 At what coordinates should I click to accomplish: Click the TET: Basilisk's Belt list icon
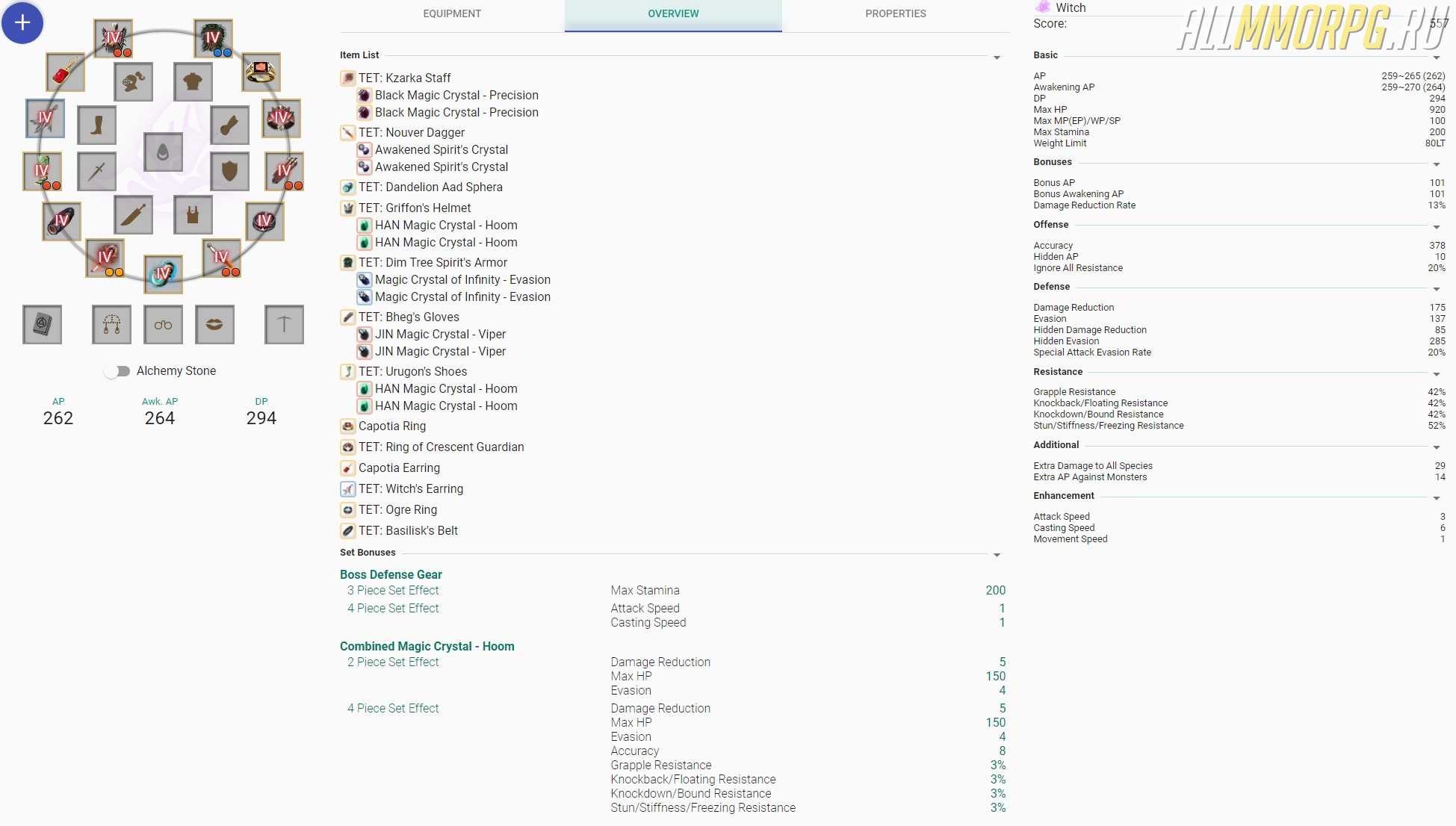[347, 531]
